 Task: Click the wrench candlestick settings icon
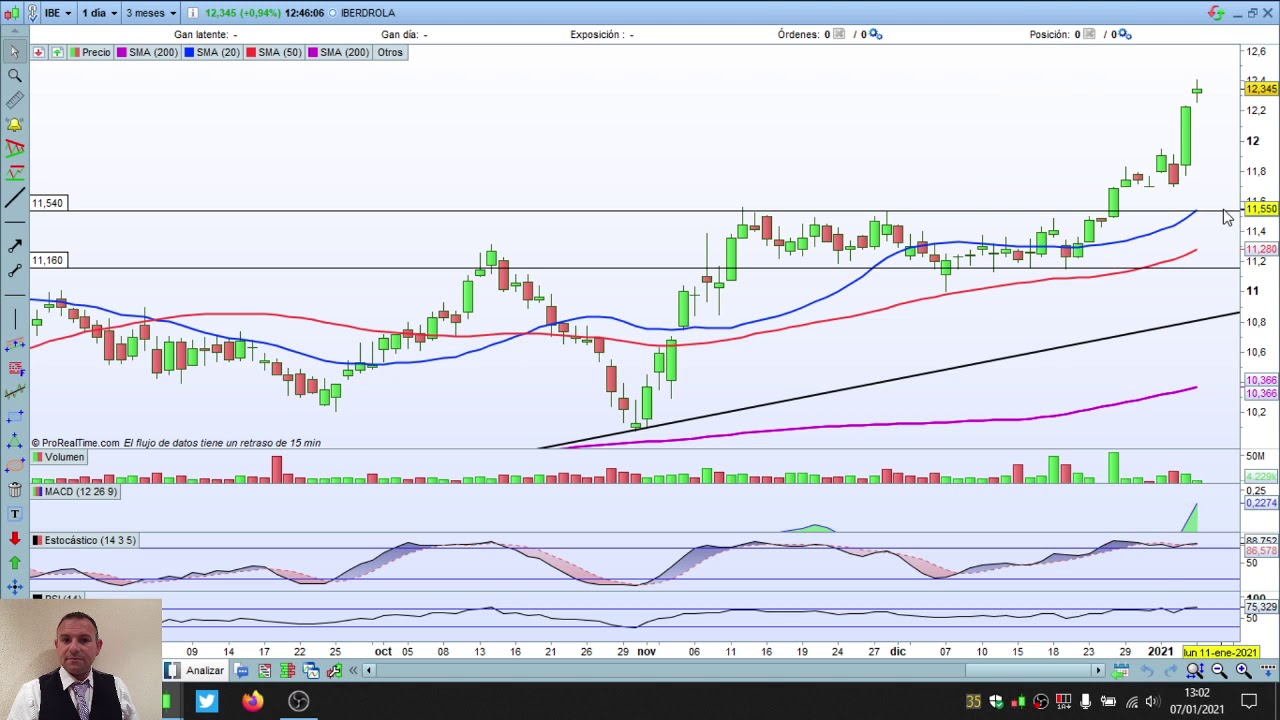point(333,671)
